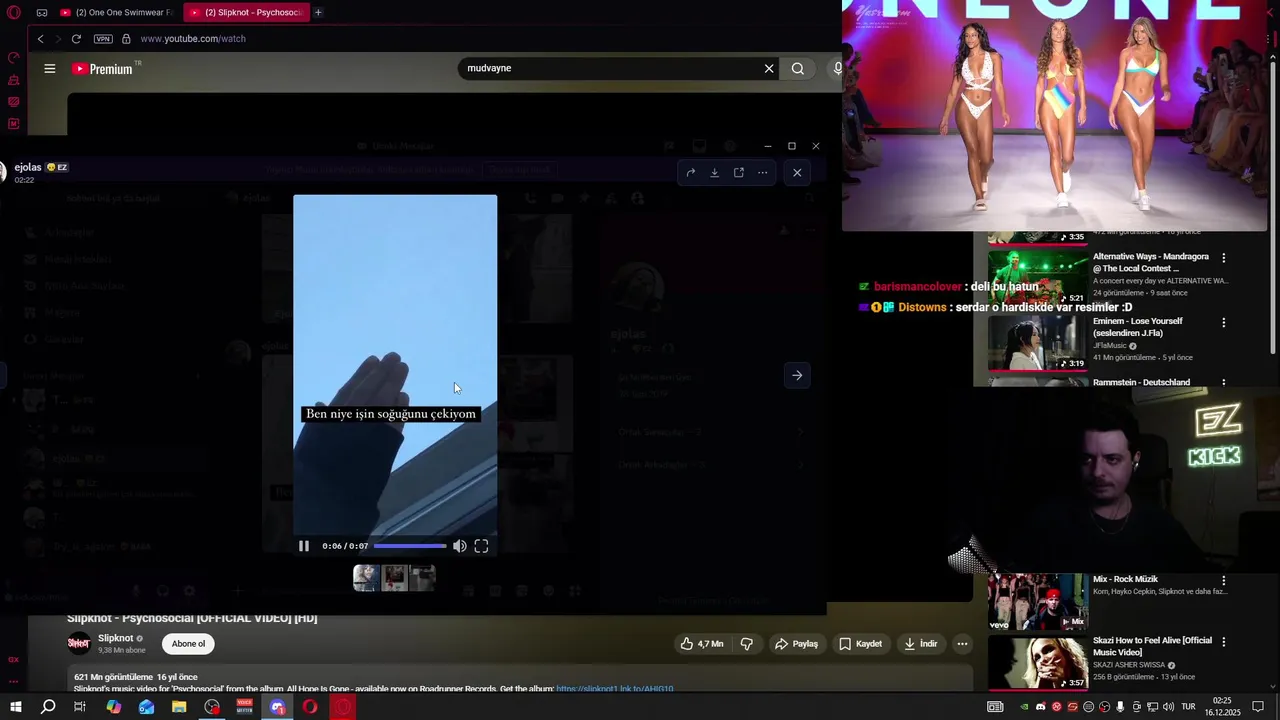
Task: Mute the Discord clip's volume
Action: 459,546
